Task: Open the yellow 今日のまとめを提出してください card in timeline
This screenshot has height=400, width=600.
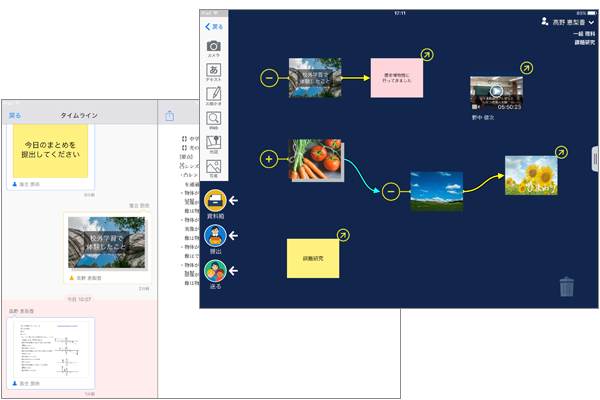Action: point(51,151)
